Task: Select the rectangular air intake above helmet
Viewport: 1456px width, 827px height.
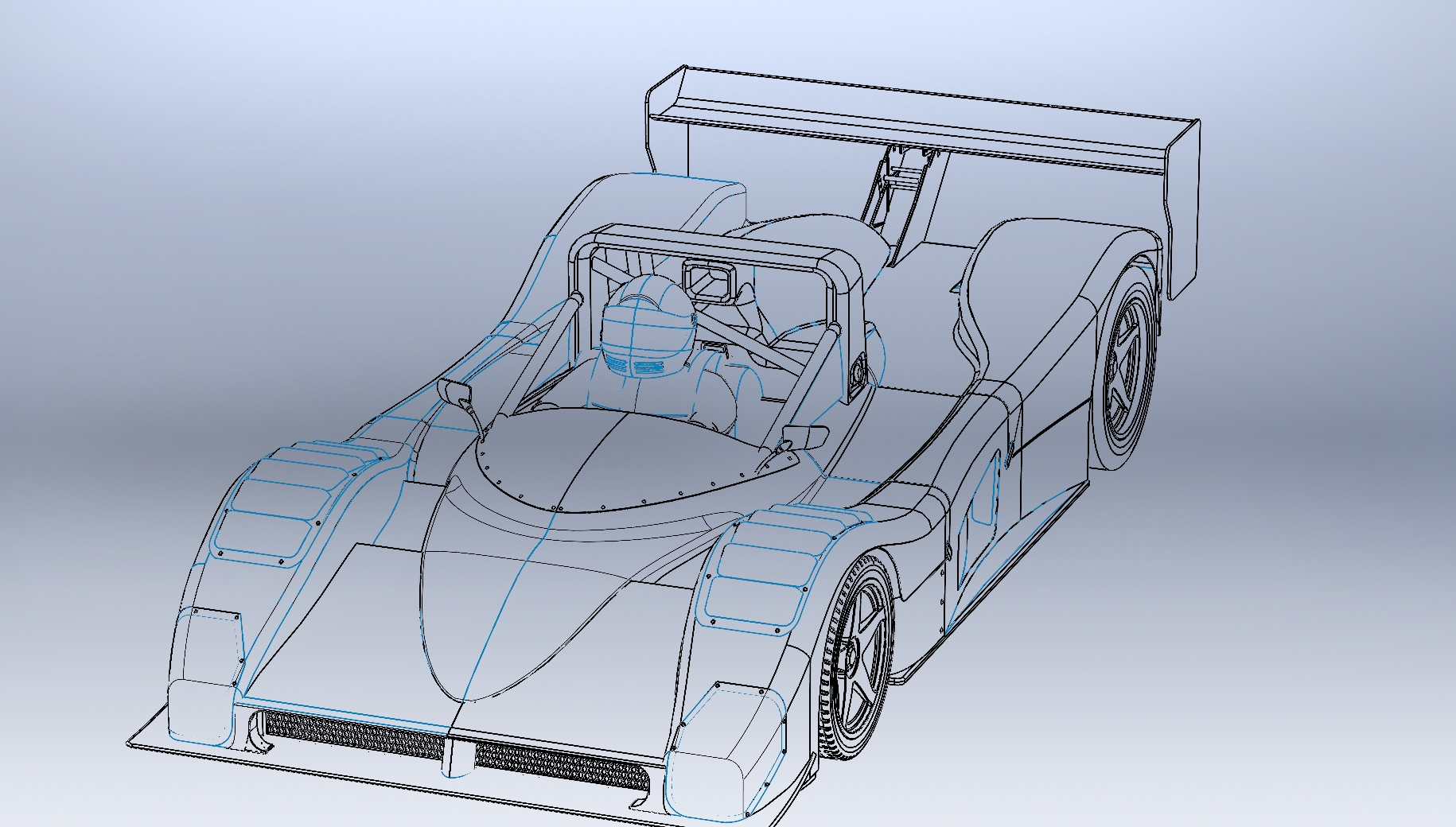Action: coord(707,281)
